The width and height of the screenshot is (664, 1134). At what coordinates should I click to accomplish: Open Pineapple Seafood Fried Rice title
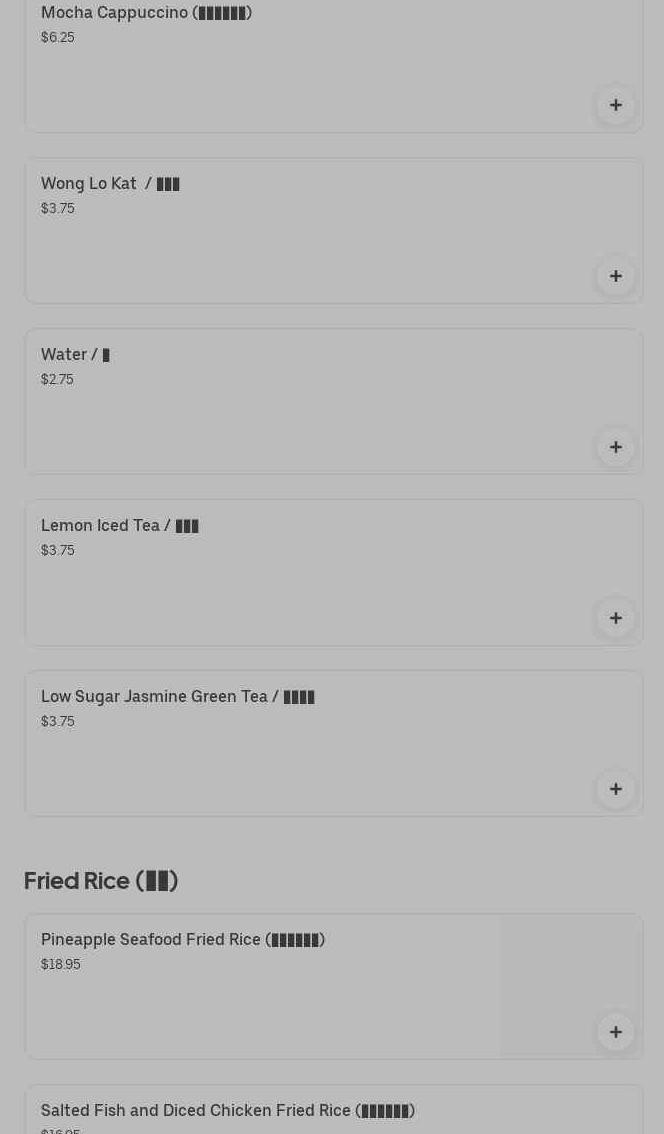click(x=183, y=940)
